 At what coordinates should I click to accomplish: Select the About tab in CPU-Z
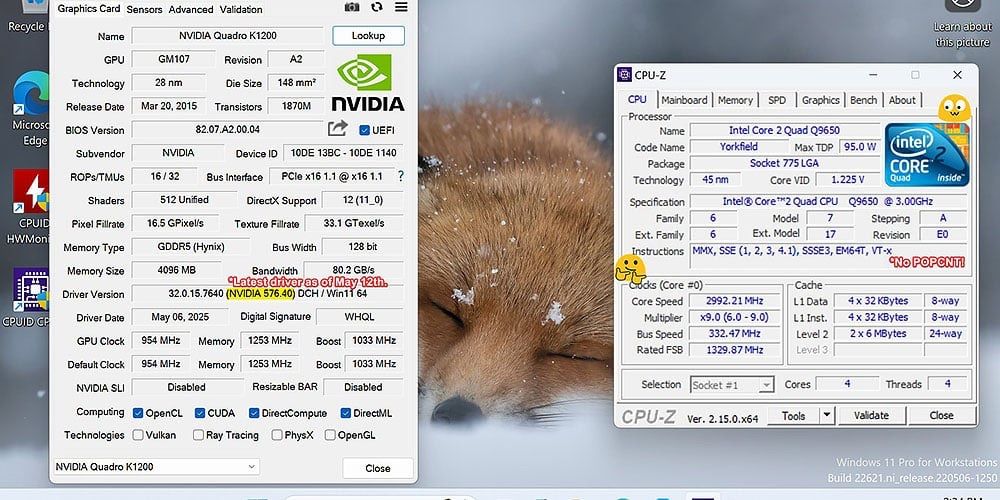tap(902, 100)
